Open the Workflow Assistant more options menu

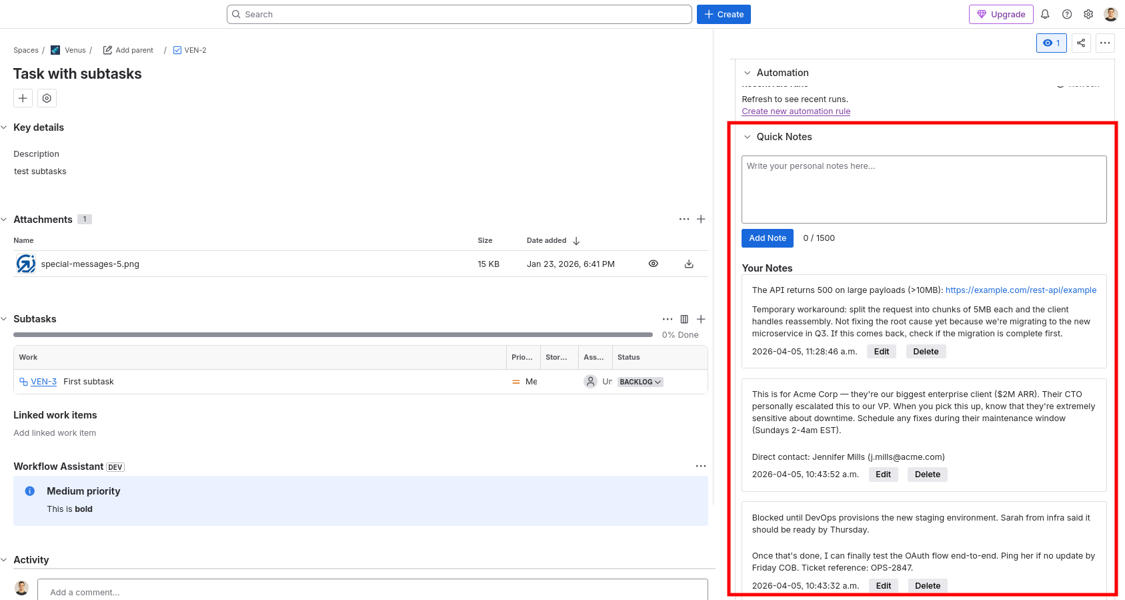[x=700, y=467]
